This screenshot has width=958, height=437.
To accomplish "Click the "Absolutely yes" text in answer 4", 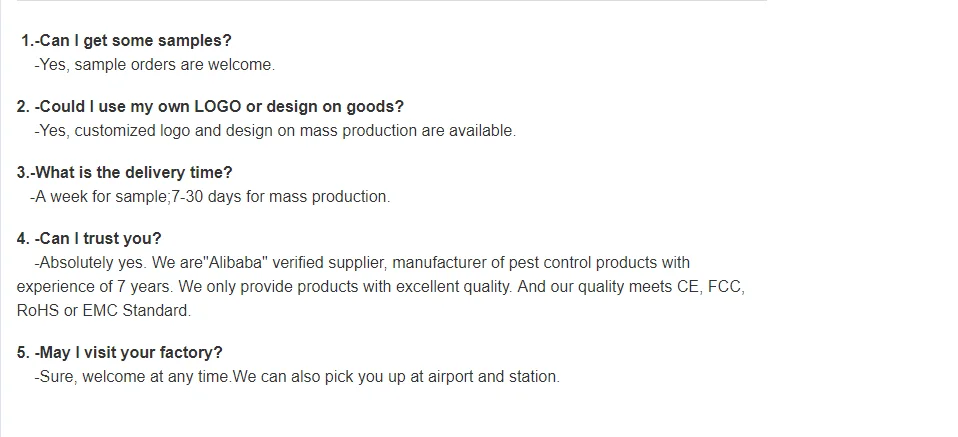I will pyautogui.click(x=91, y=263).
